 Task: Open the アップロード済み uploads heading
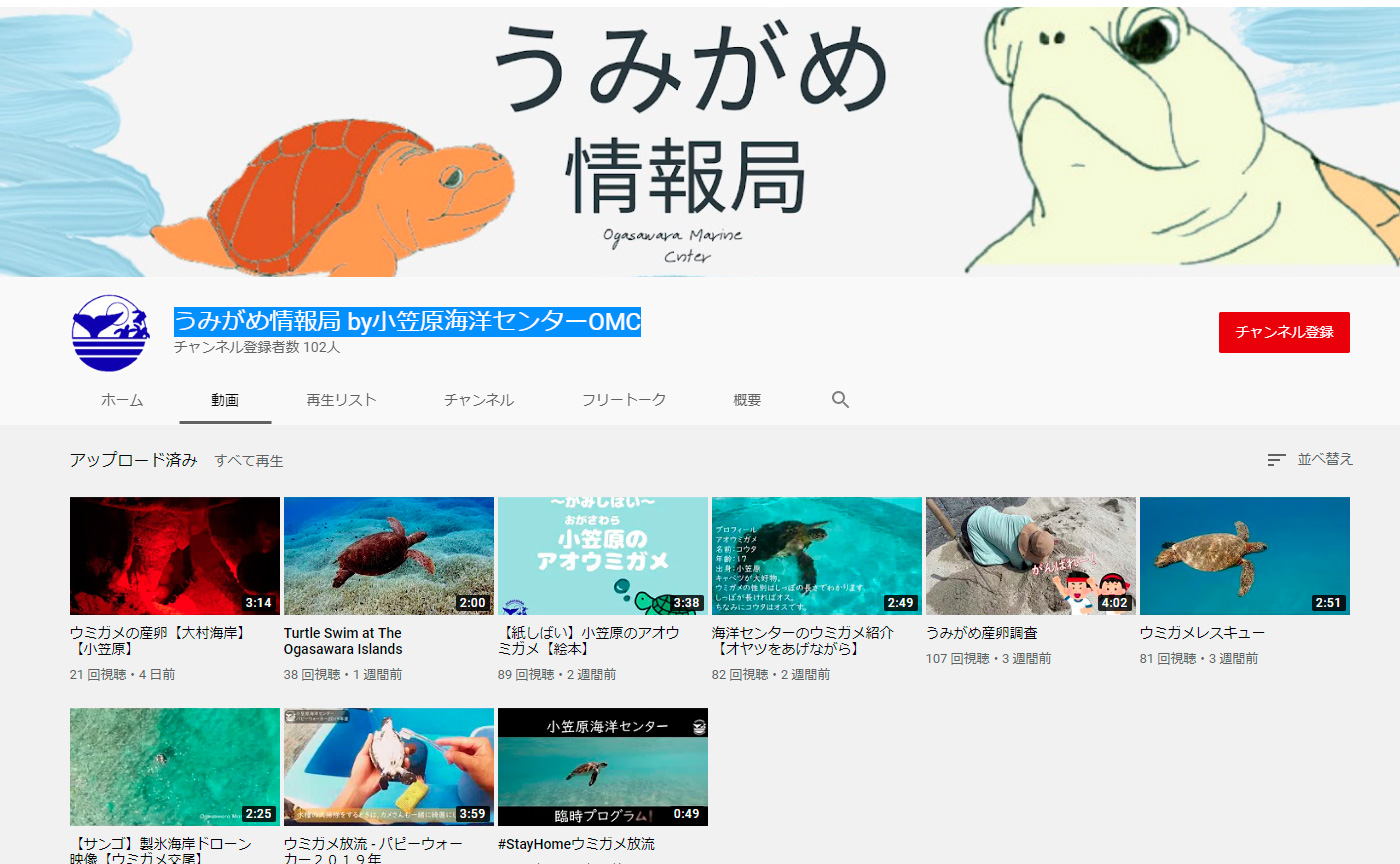click(x=133, y=460)
